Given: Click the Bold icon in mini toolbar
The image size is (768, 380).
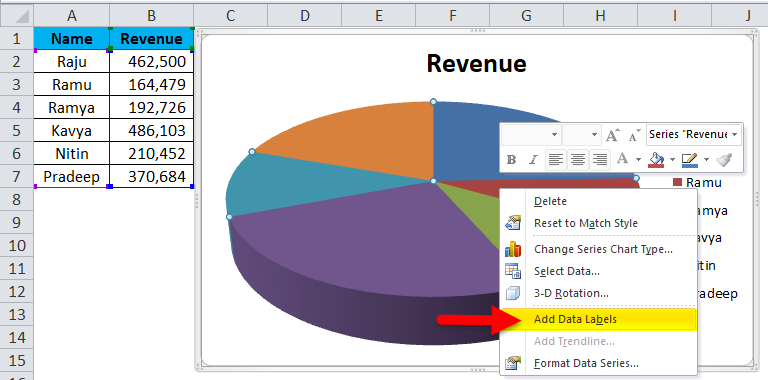Looking at the screenshot, I should [x=512, y=159].
